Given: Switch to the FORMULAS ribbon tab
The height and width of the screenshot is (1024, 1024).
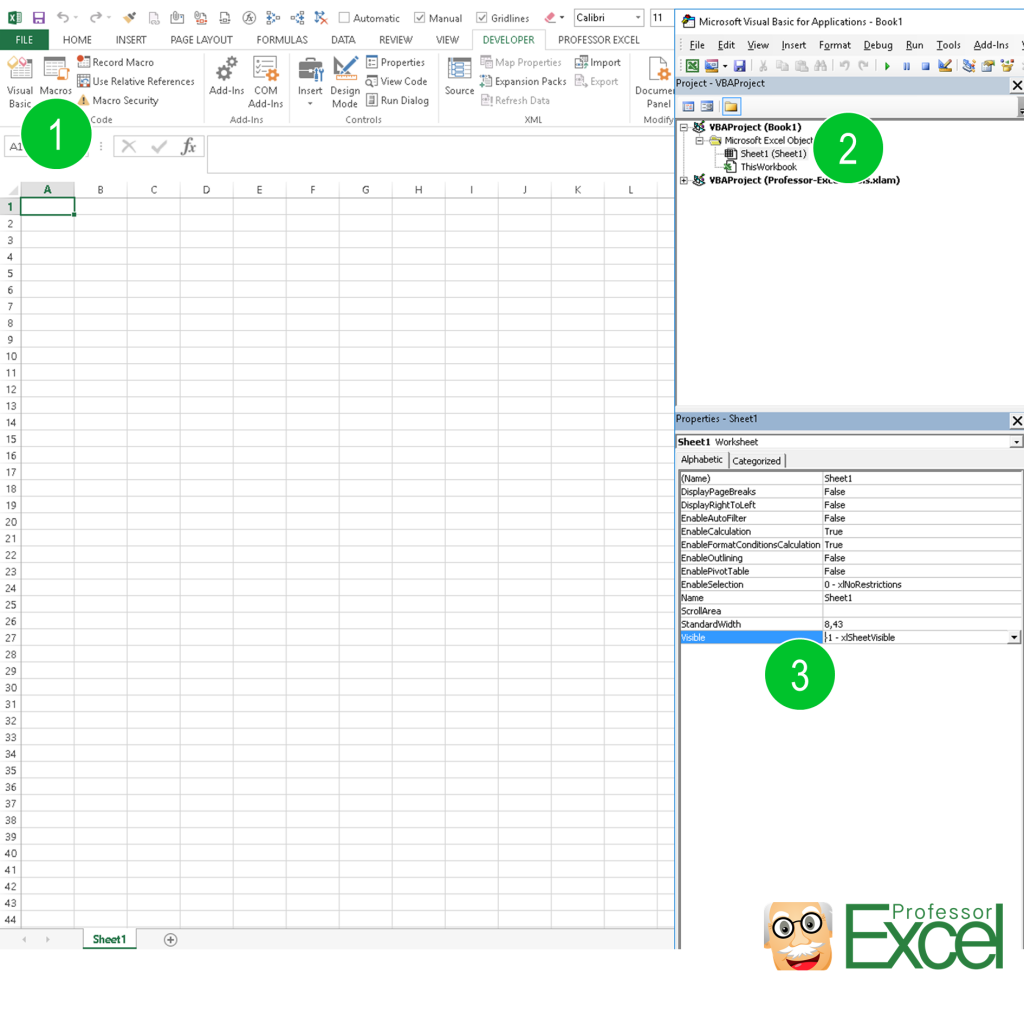Looking at the screenshot, I should [282, 40].
